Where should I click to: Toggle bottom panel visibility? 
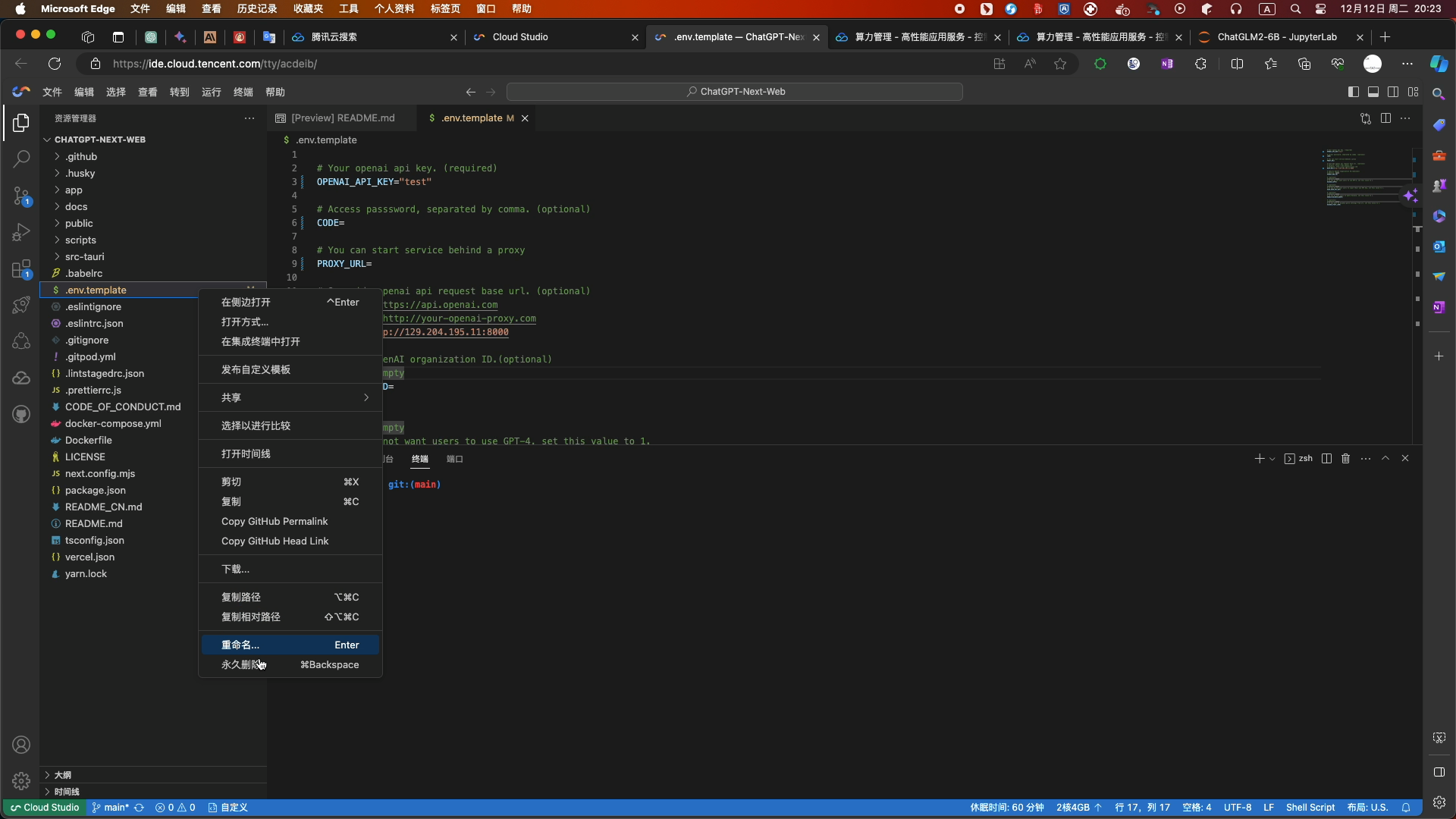coord(1373,92)
